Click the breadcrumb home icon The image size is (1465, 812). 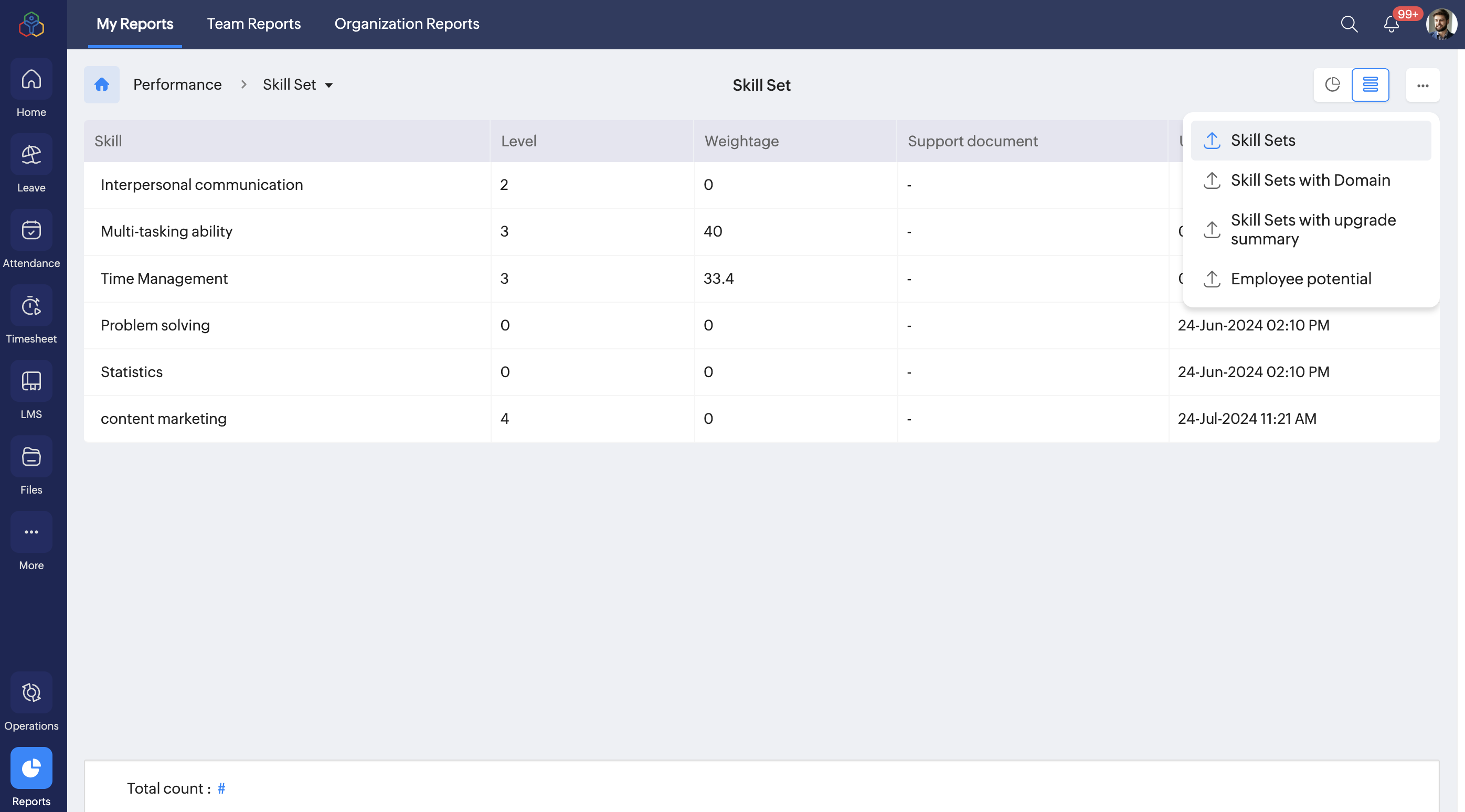102,85
